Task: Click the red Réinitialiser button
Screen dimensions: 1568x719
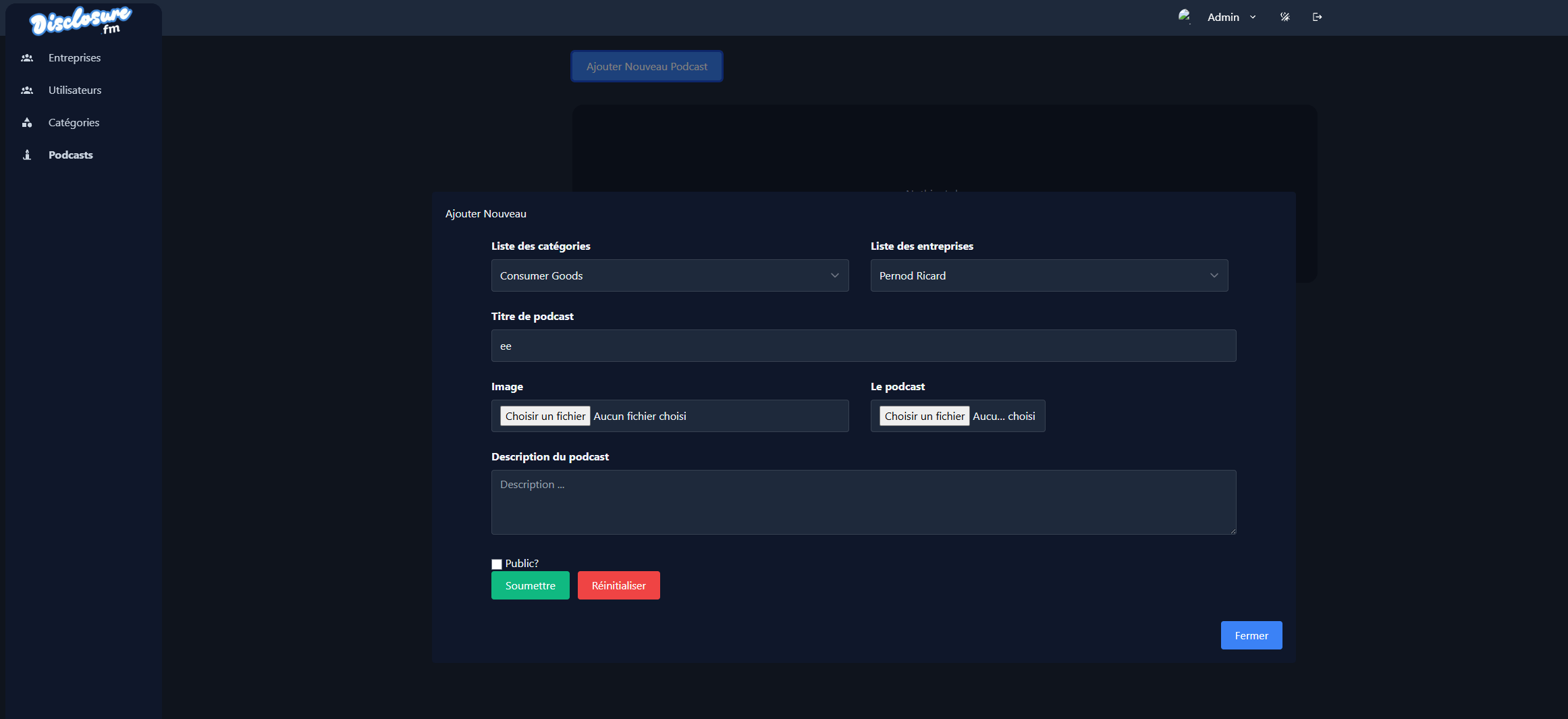Action: tap(618, 585)
